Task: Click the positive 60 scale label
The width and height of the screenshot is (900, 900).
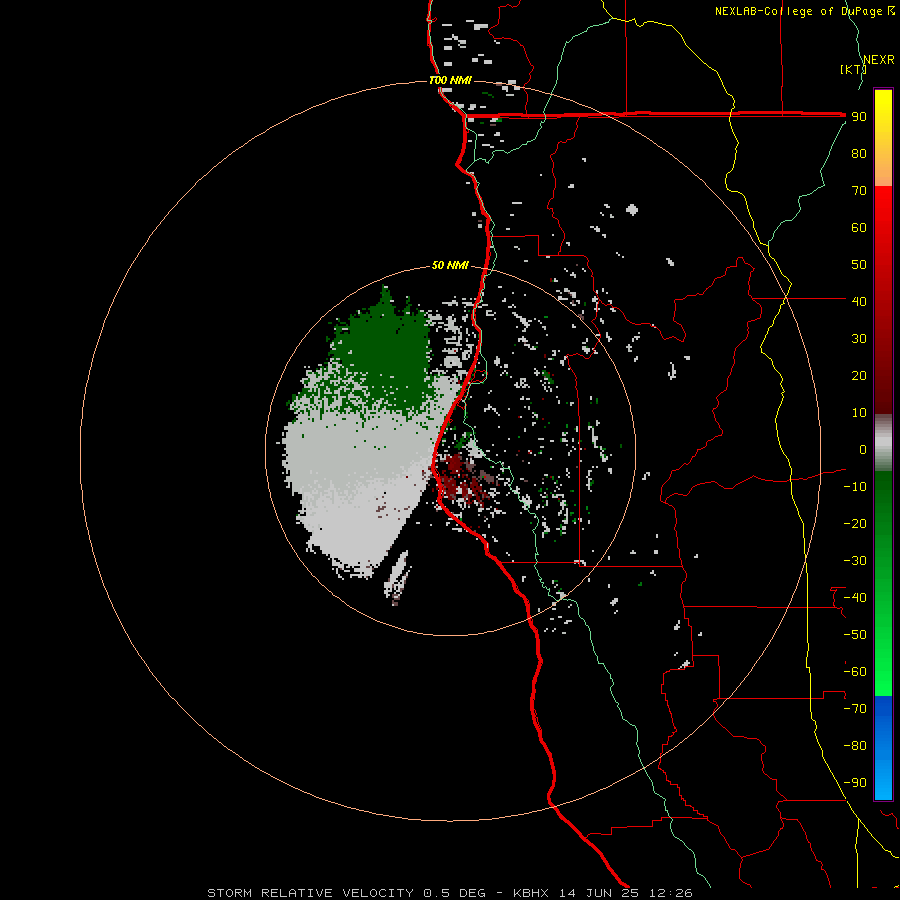Action: point(859,227)
